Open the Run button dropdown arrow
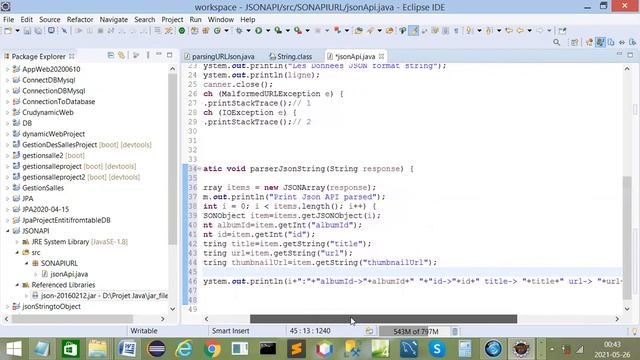This screenshot has height=360, width=640. click(x=268, y=31)
